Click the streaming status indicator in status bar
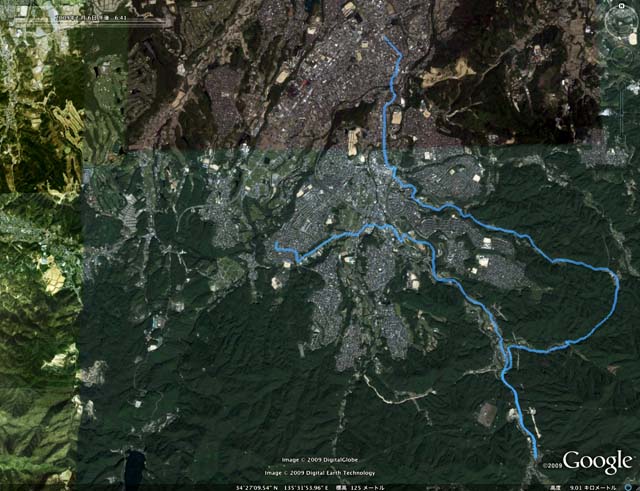 click(628, 488)
